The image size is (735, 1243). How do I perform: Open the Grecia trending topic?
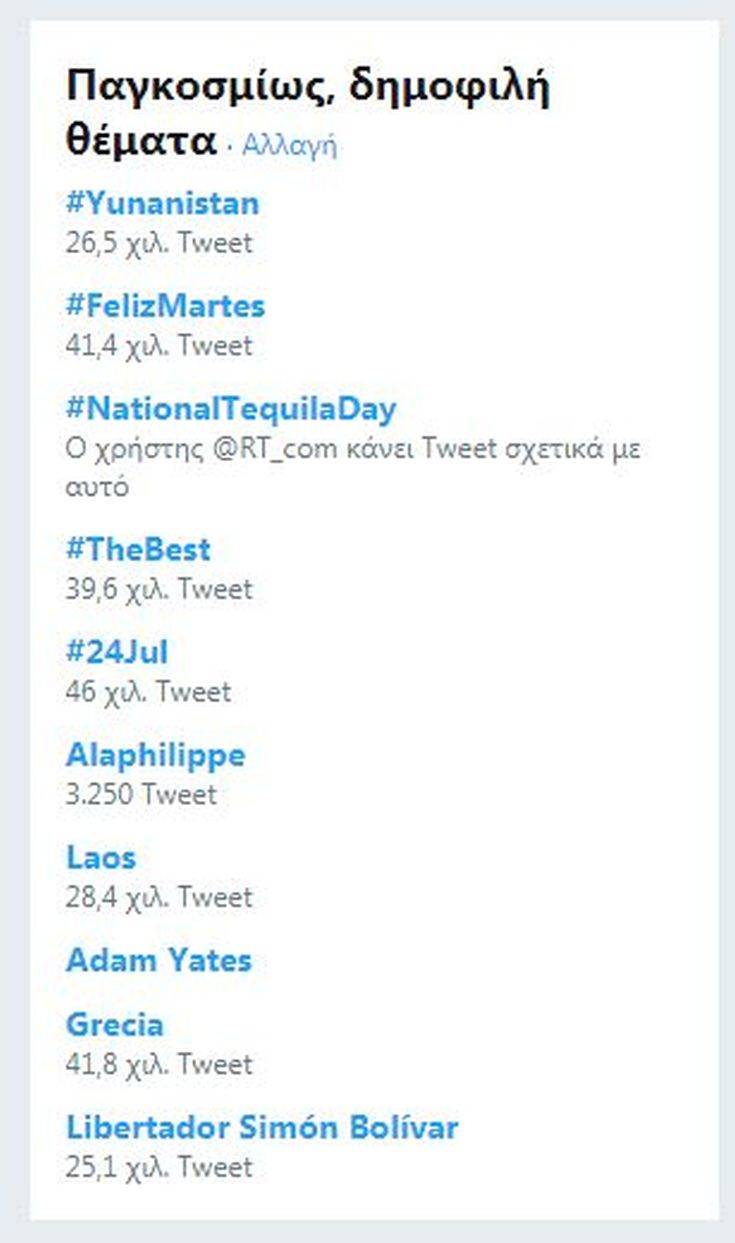coord(115,1025)
